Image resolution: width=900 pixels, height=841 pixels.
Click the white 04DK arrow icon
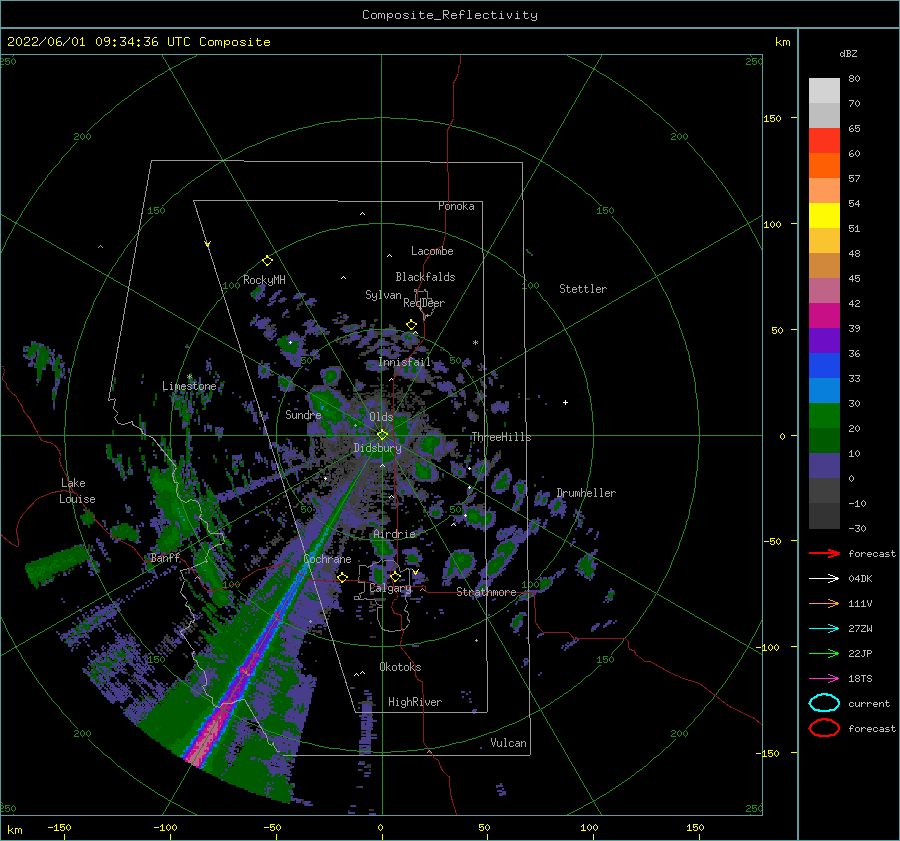pos(824,579)
